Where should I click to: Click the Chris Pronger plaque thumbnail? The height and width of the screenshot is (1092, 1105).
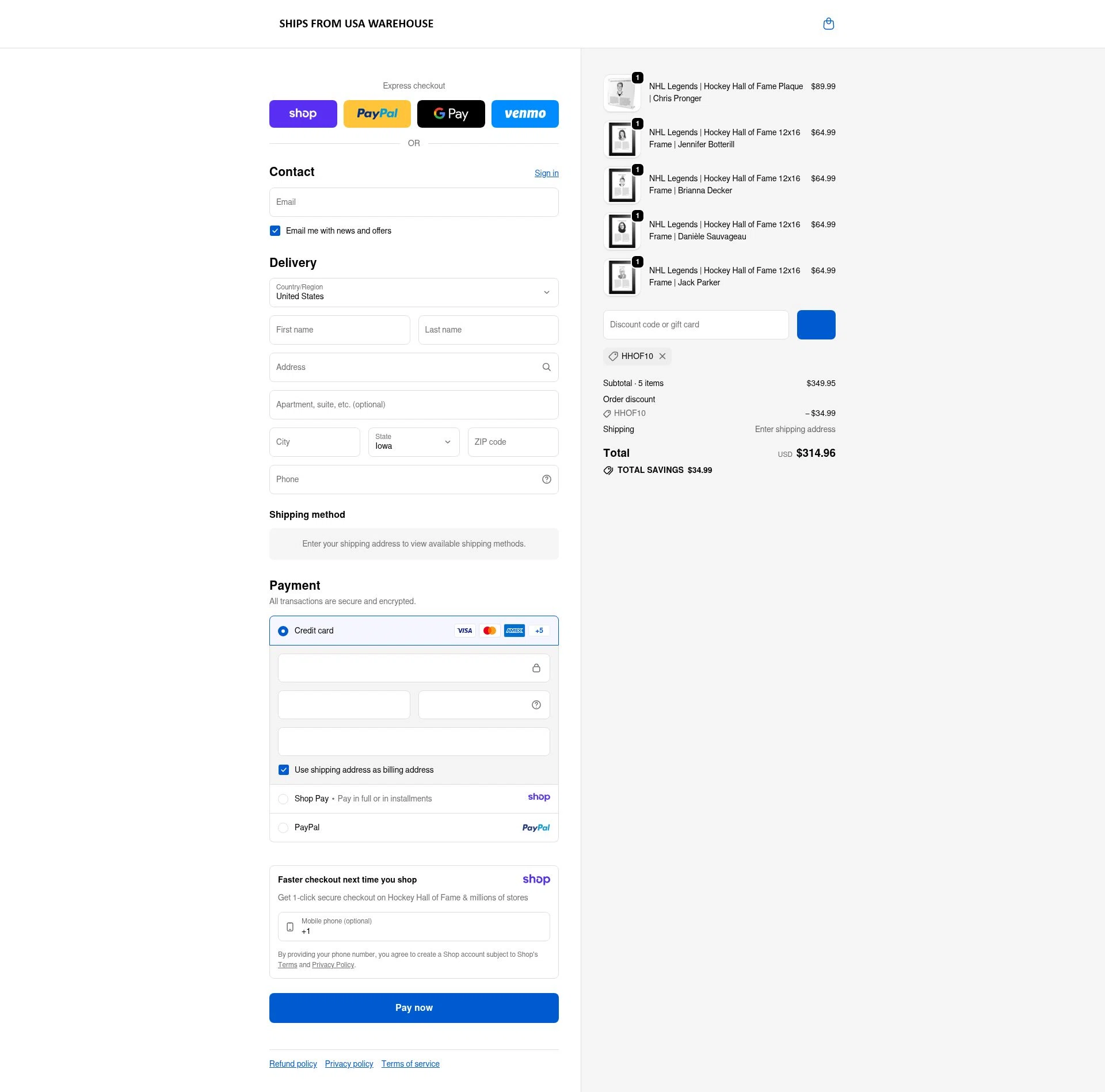click(622, 93)
